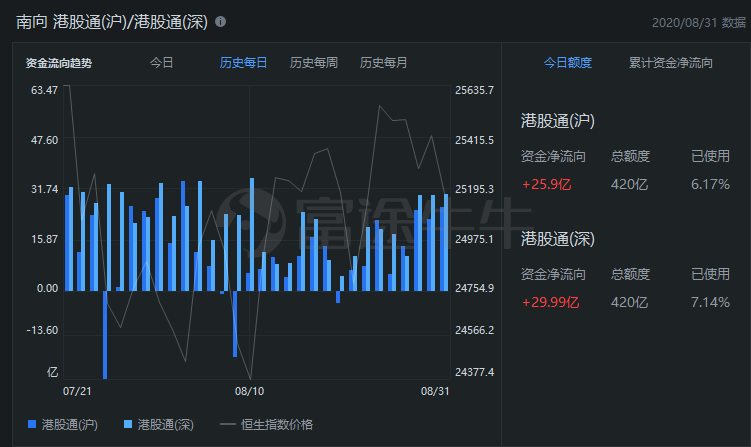
Task: Click the 港股通(沪) dark blue legend swatch
Action: coord(32,424)
